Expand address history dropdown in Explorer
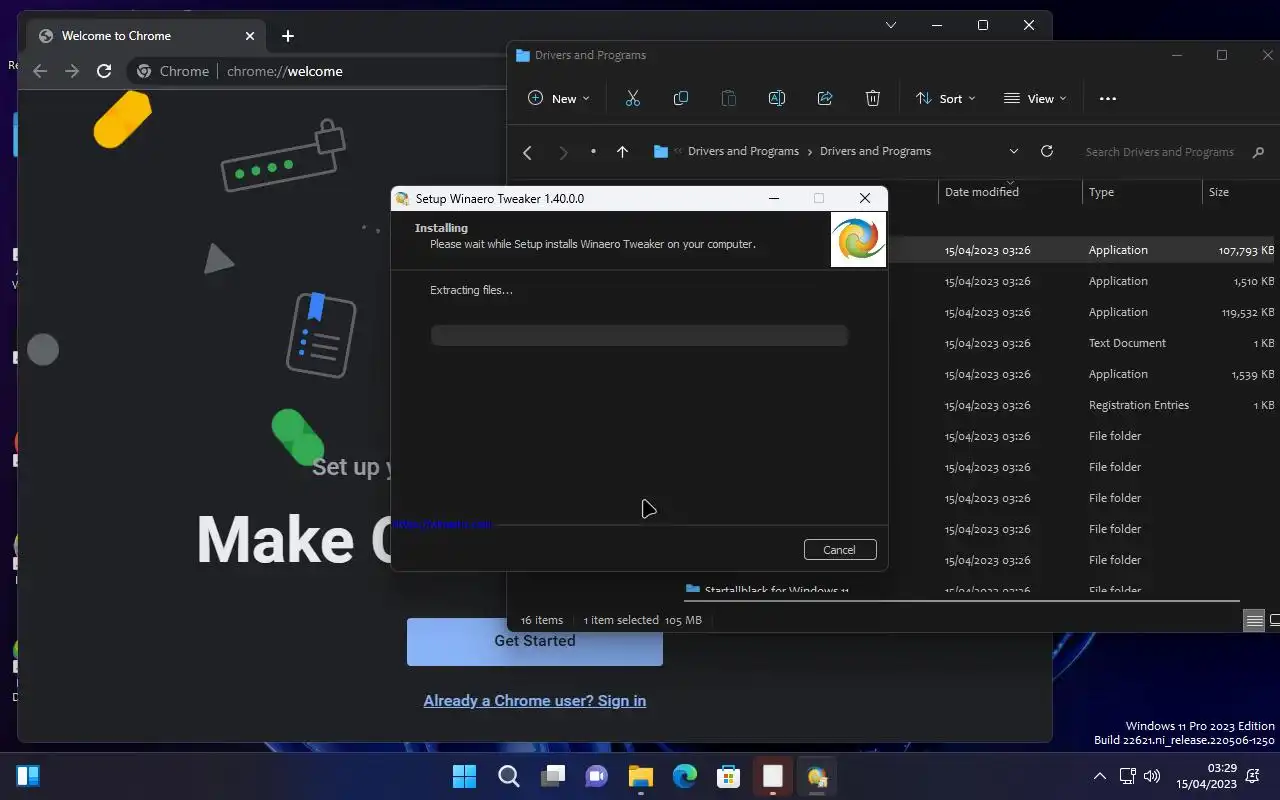 1014,152
